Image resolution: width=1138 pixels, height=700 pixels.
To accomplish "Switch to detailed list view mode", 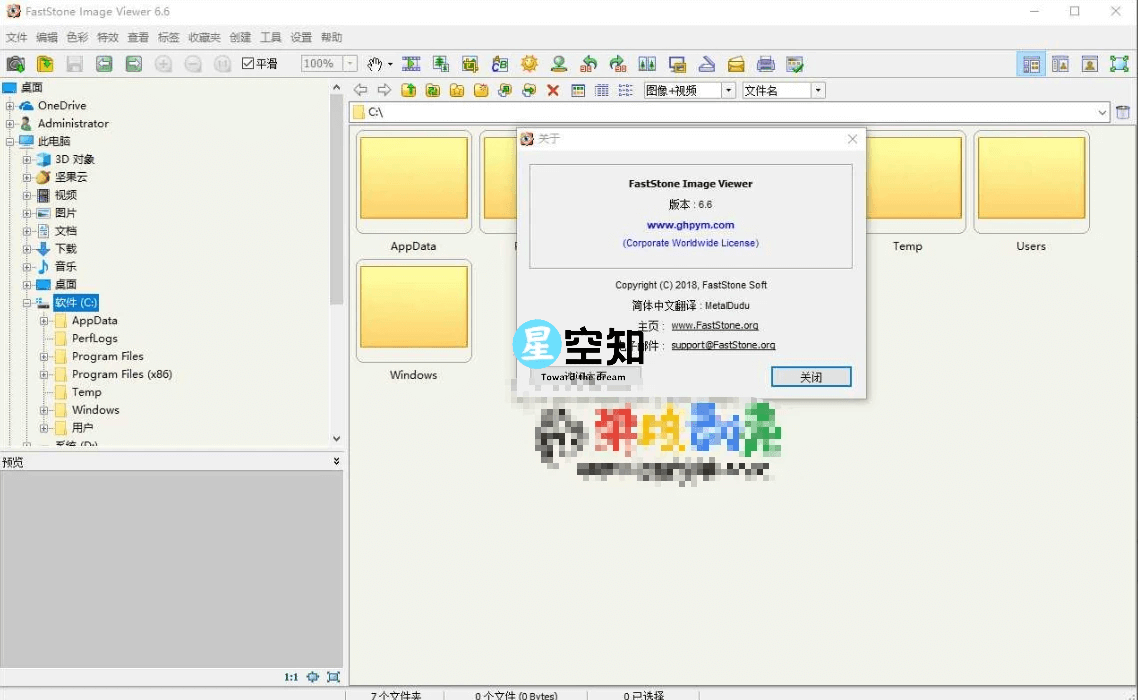I will 601,90.
